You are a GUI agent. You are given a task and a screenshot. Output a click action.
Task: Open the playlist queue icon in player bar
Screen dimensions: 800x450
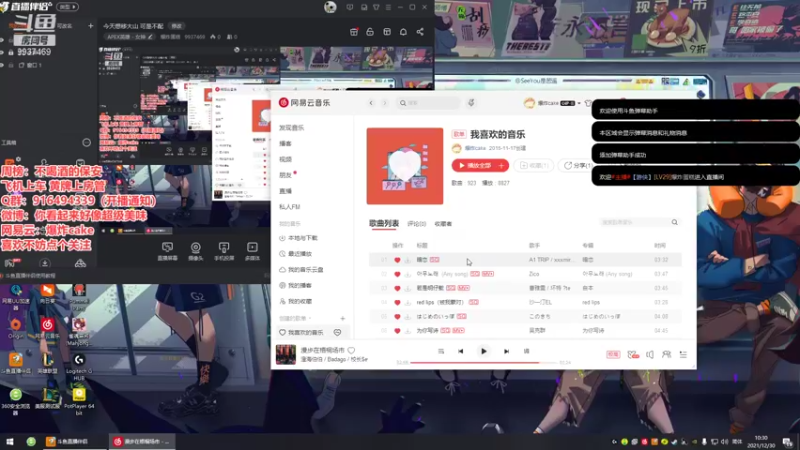[x=683, y=354]
